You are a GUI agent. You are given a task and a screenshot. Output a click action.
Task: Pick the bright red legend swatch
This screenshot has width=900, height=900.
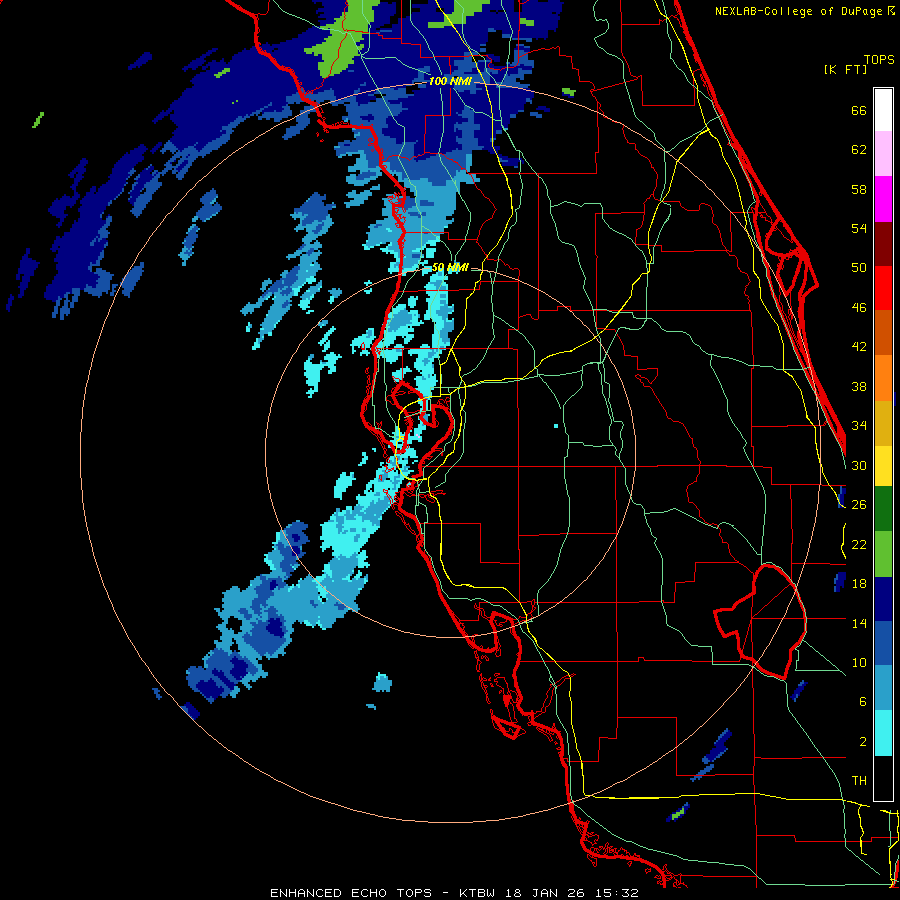point(883,288)
